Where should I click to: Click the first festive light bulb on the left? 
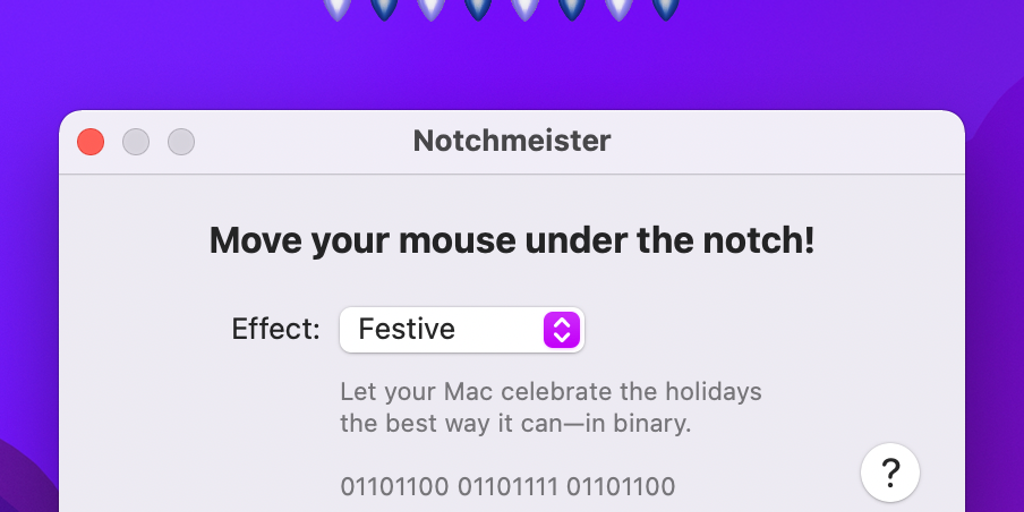point(337,8)
